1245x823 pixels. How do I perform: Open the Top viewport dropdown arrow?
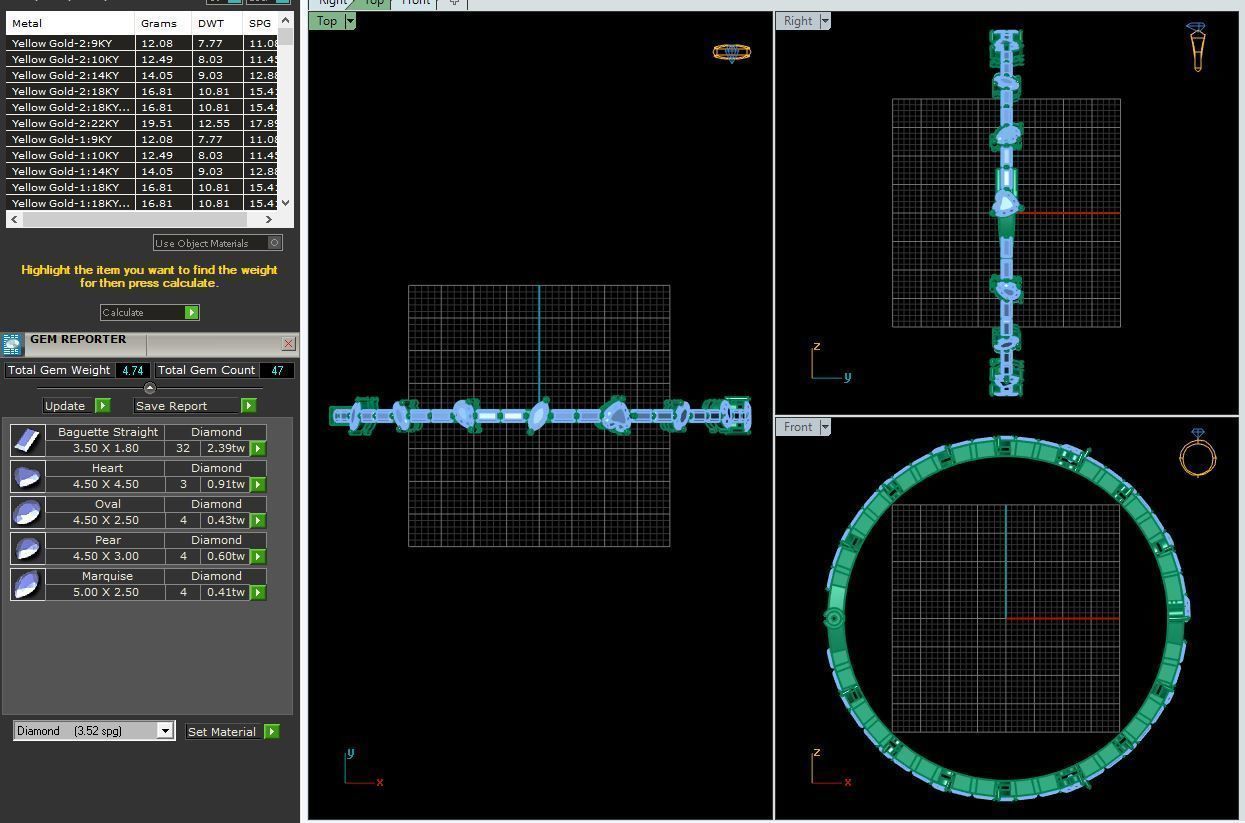(350, 21)
